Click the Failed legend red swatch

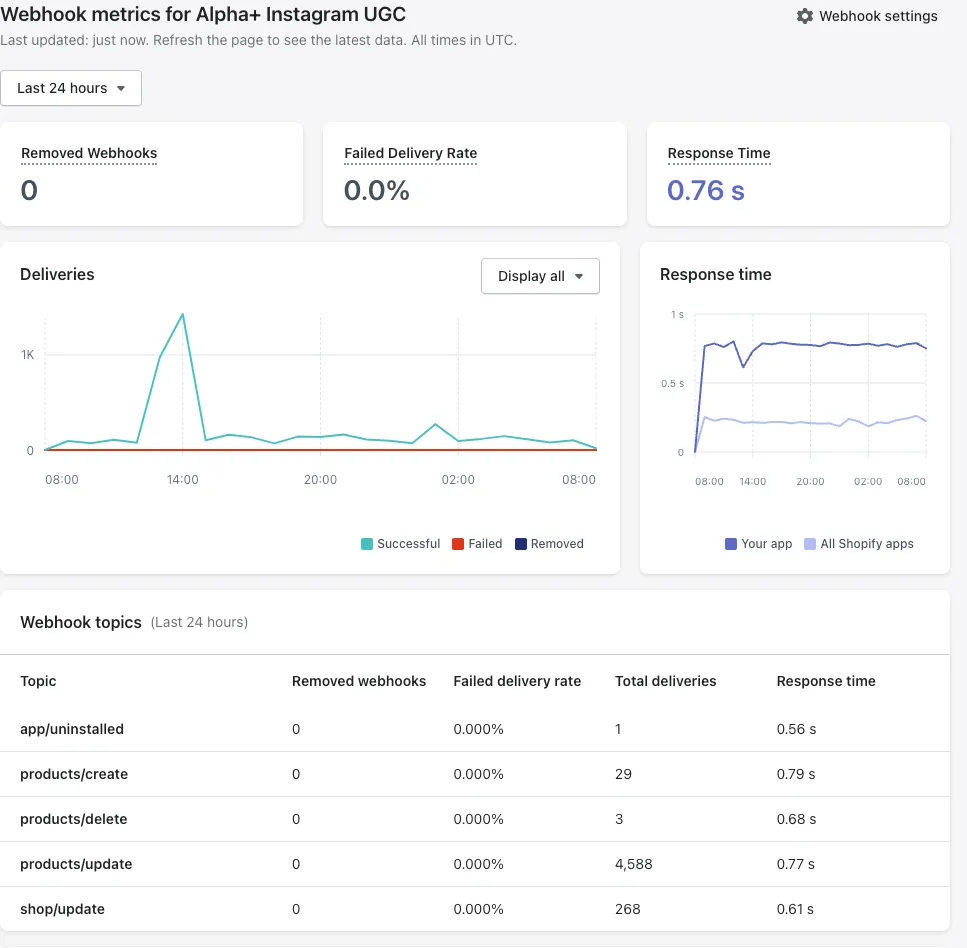coord(458,544)
